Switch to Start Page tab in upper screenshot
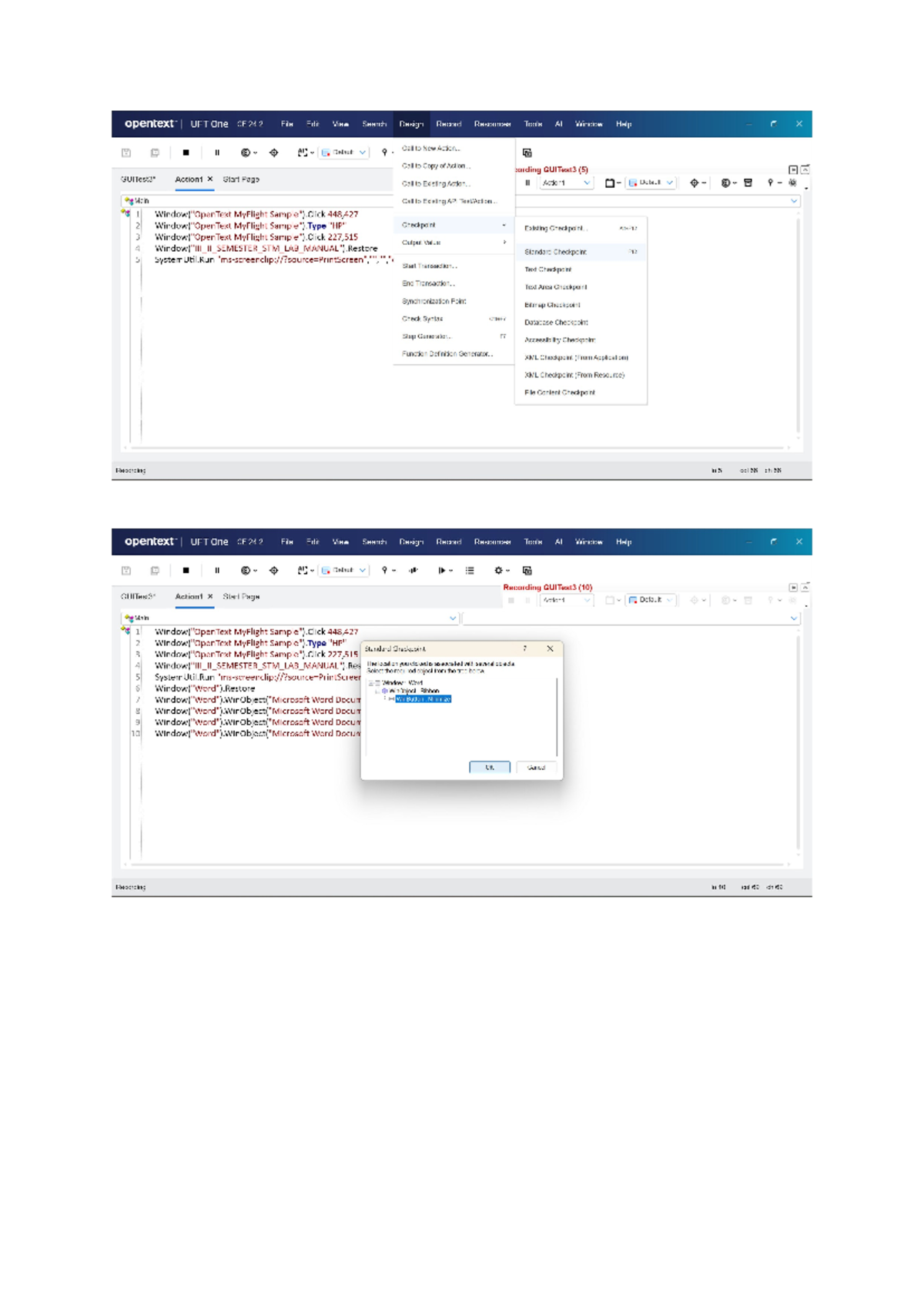The height and width of the screenshot is (1306, 924). [x=241, y=179]
